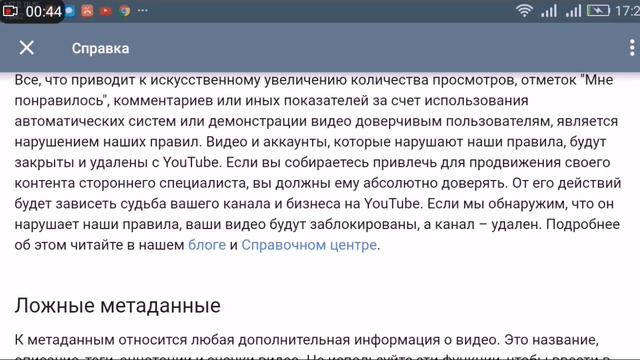Tap the status bar clock 17:2

[627, 11]
